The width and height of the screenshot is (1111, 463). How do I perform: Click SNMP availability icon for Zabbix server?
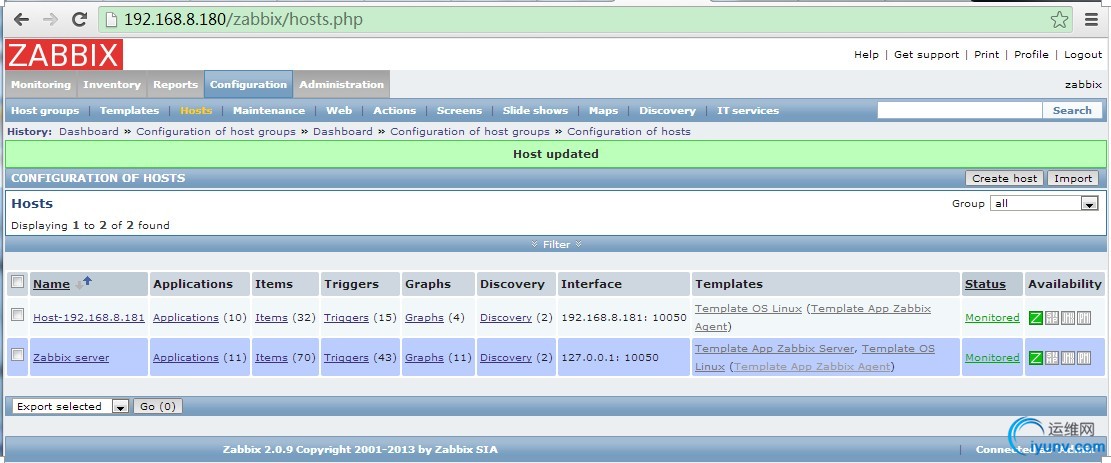pyautogui.click(x=1051, y=358)
